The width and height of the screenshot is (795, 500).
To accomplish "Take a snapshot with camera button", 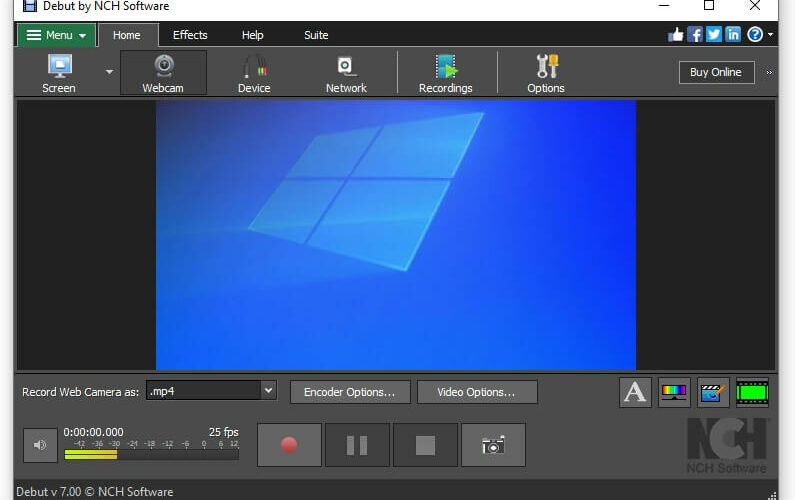I will tap(493, 445).
